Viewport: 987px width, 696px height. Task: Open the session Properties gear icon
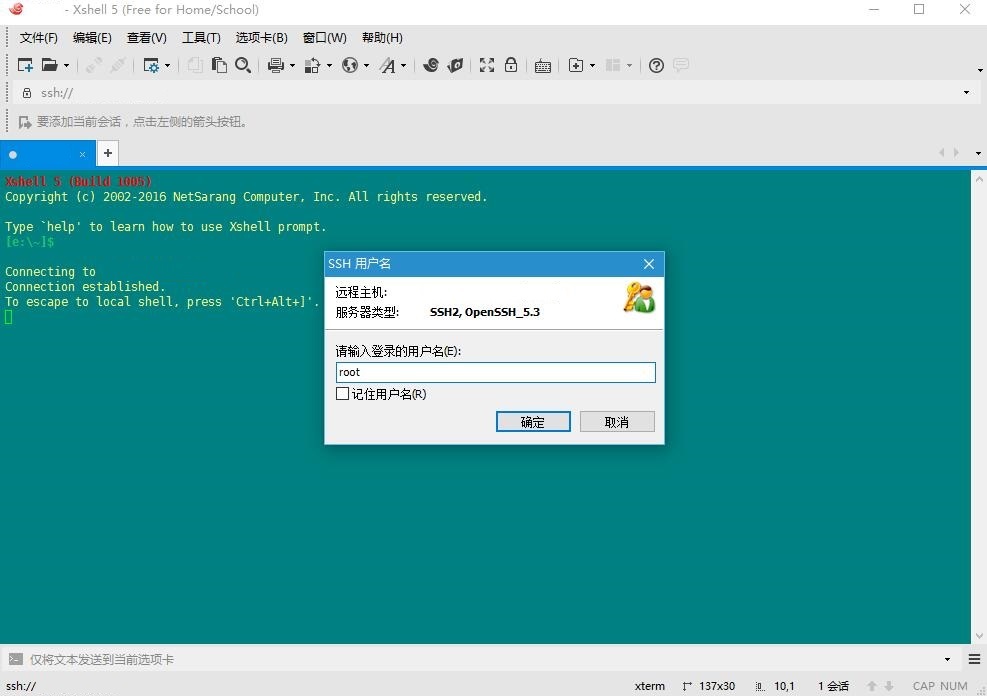(151, 65)
